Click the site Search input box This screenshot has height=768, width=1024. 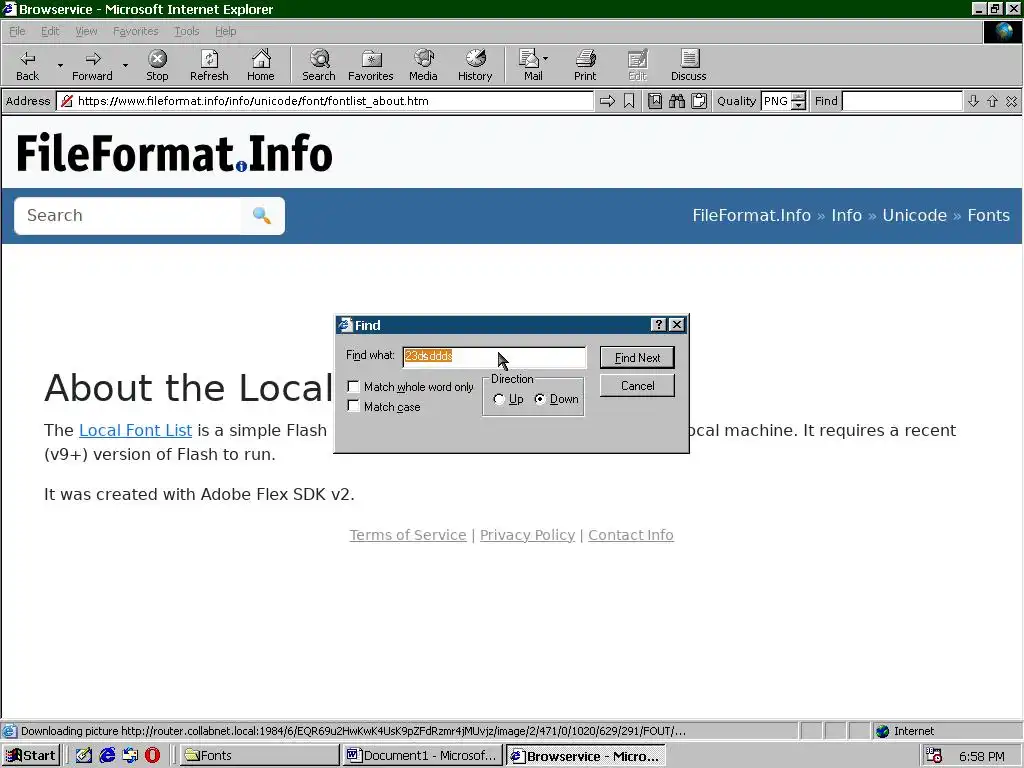point(129,216)
